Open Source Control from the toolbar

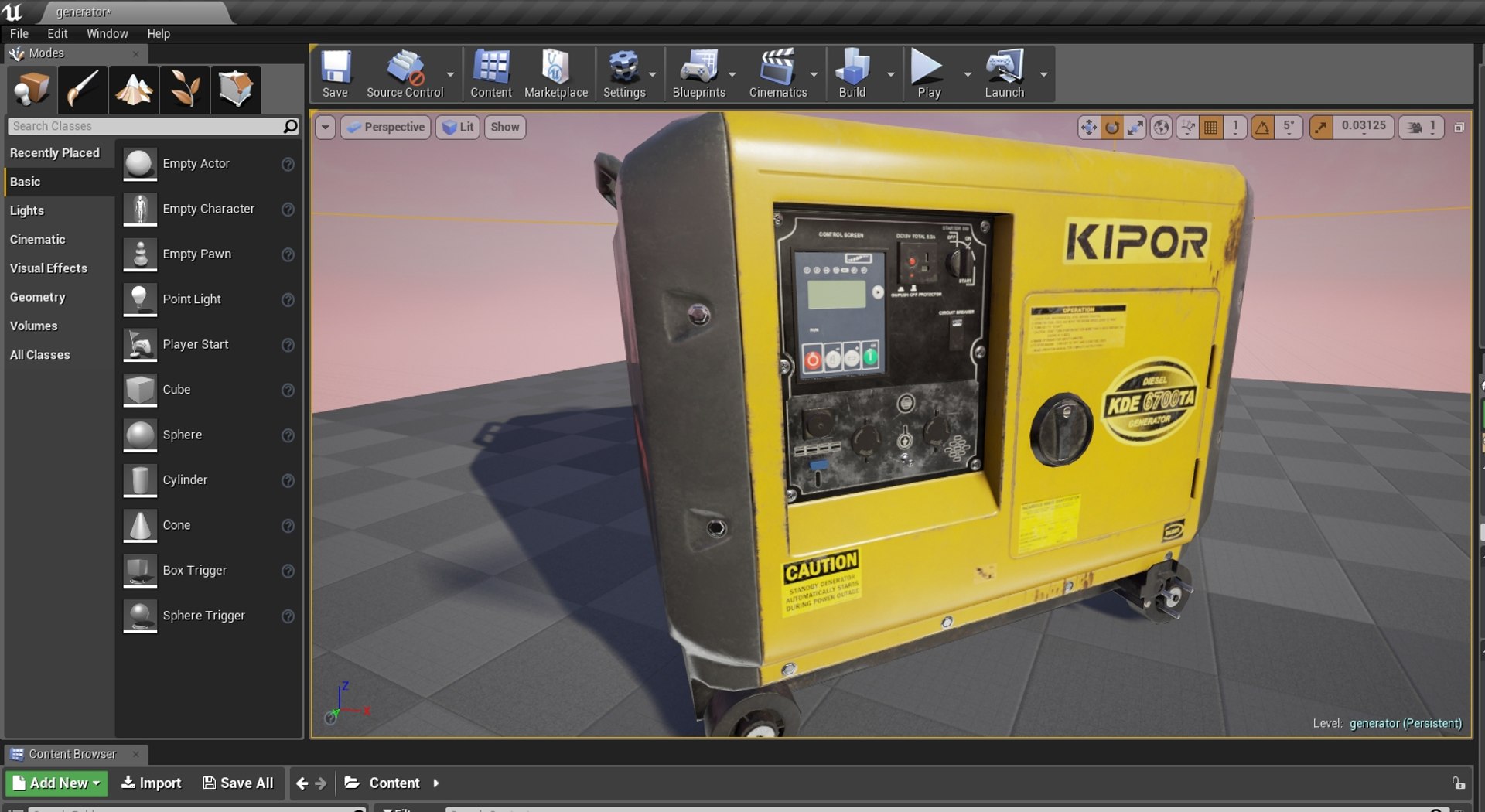405,74
